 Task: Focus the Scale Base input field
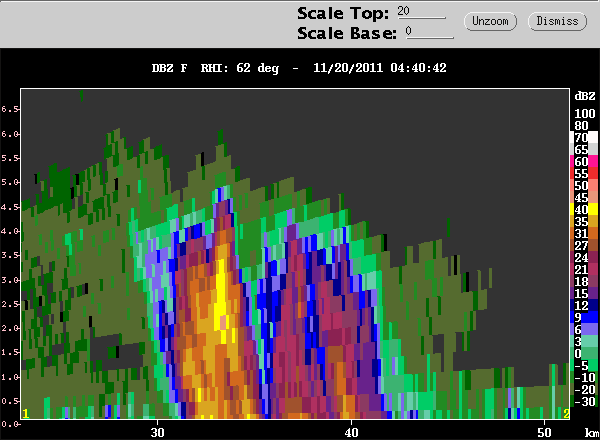pos(430,32)
